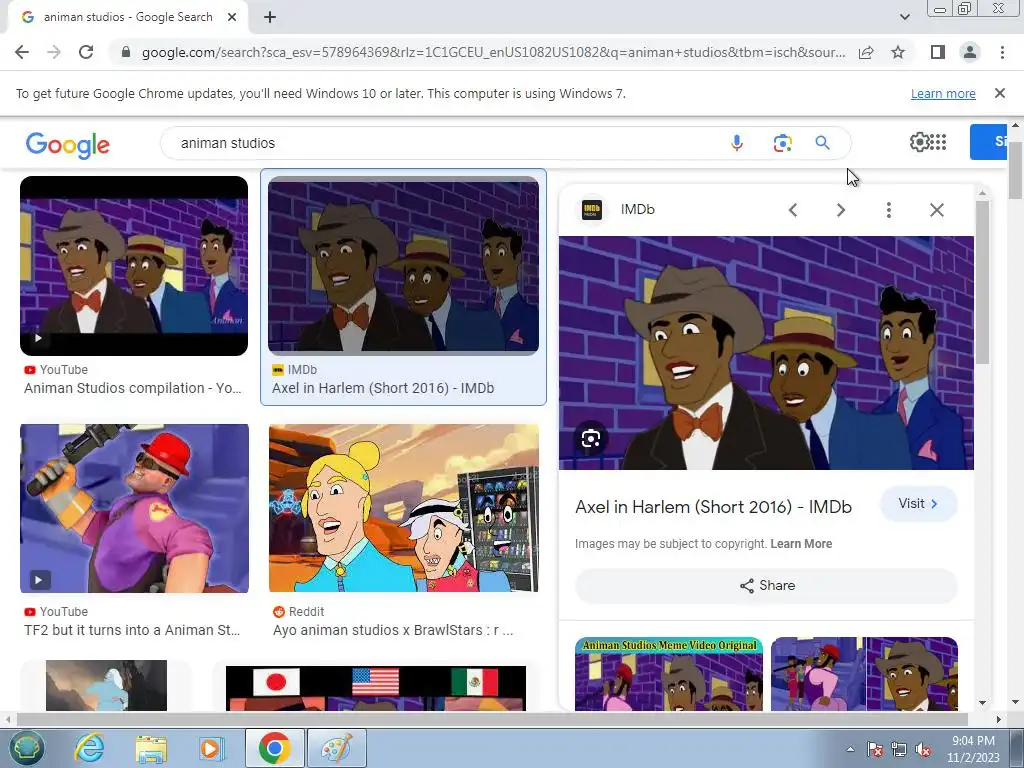Go back to the previous page in Chrome
The width and height of the screenshot is (1024, 768).
(22, 52)
